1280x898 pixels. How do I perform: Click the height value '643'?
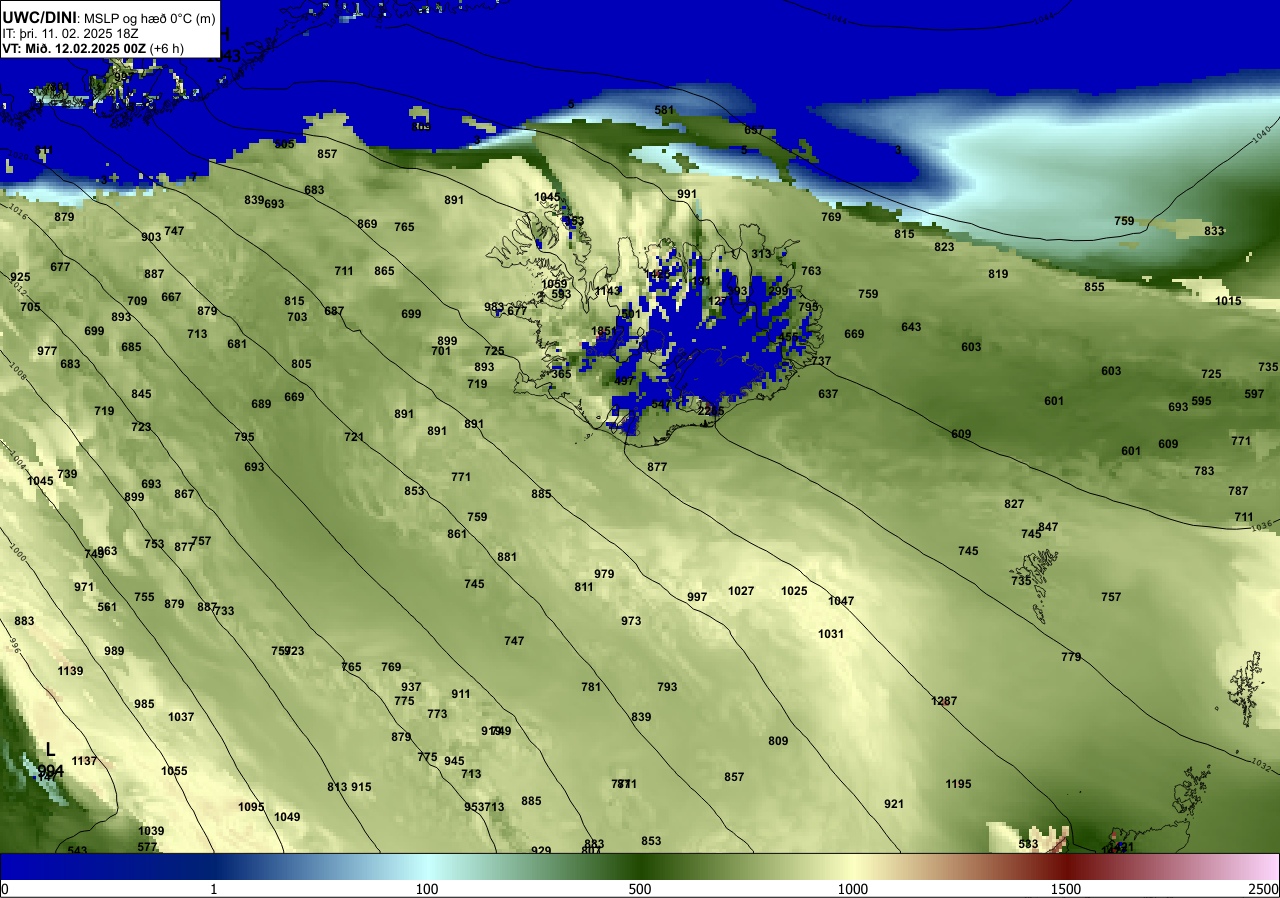[911, 327]
